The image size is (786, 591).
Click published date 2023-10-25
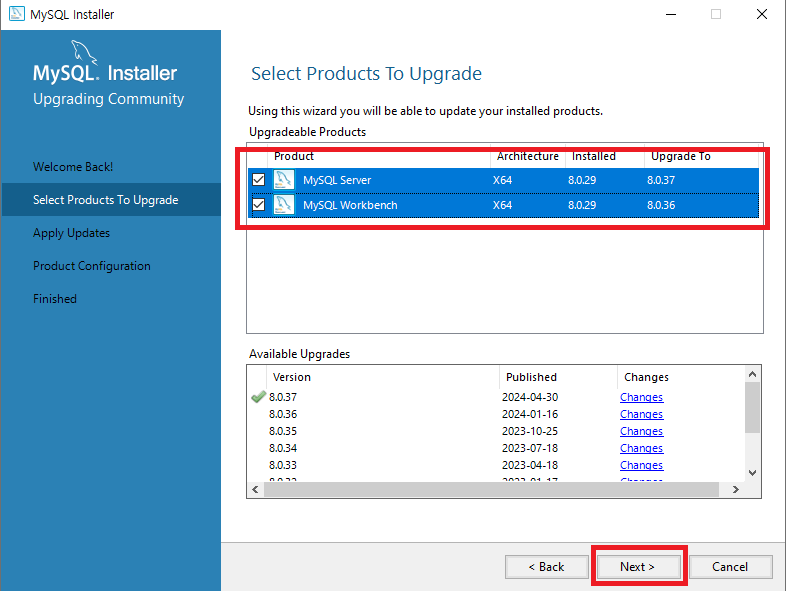530,431
